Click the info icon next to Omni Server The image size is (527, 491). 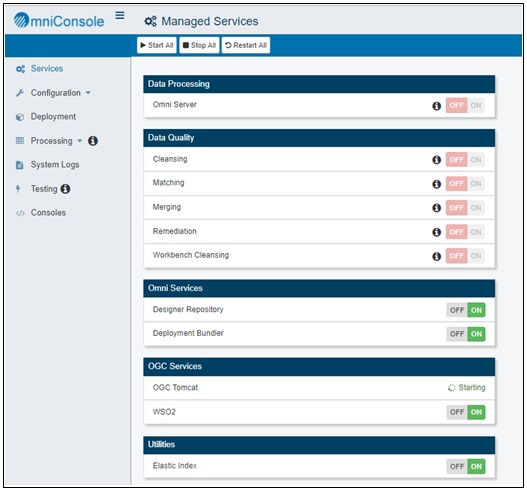tap(436, 106)
